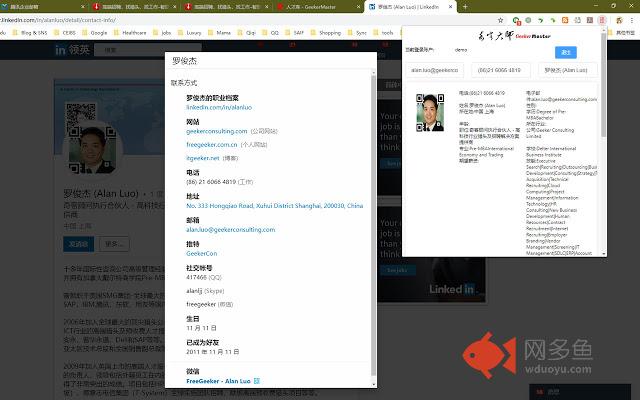
Task: Click the GeekerMaster popup scroll down arrow
Action: pos(604,253)
